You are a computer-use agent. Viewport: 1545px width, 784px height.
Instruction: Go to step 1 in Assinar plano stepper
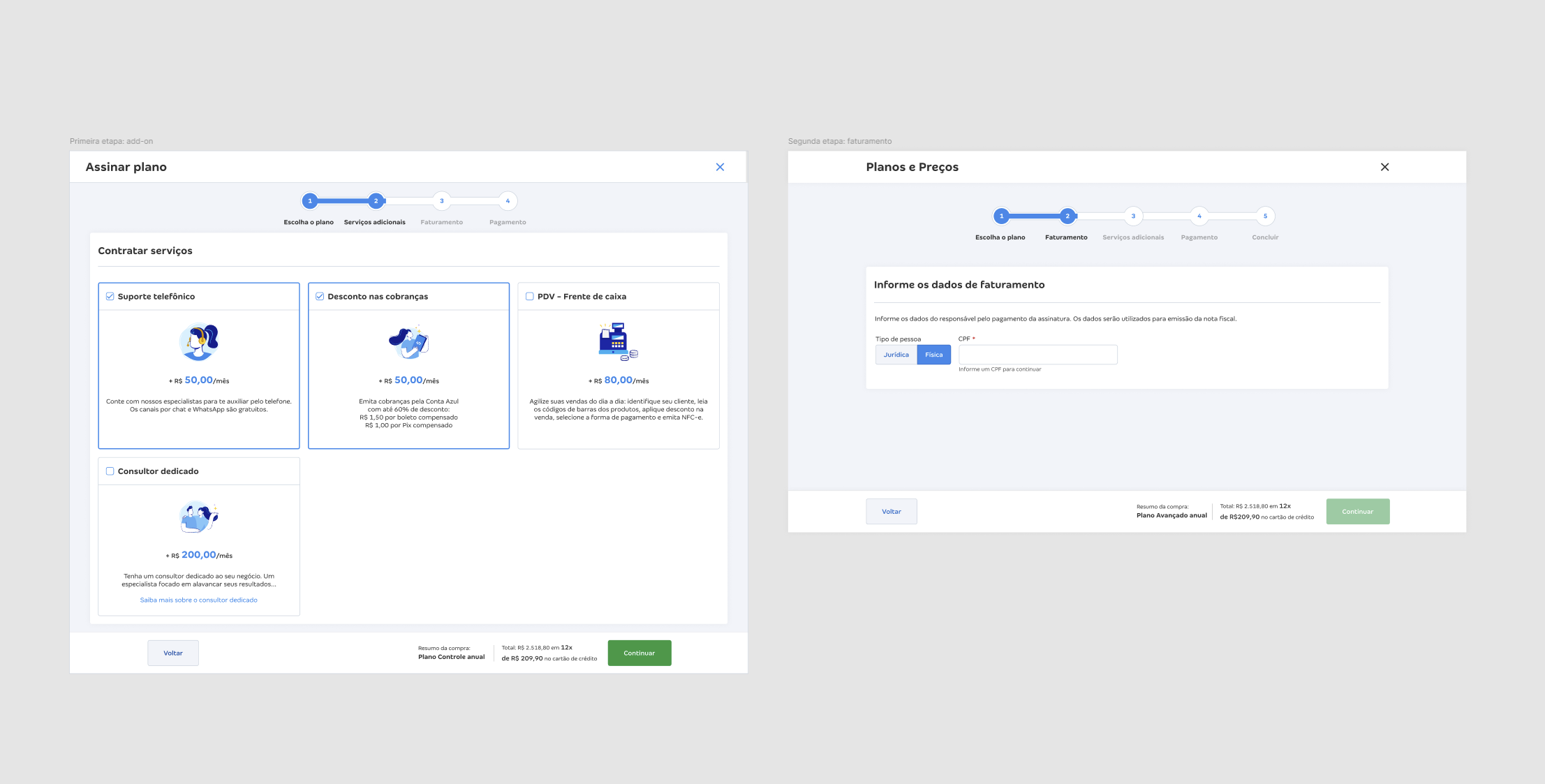point(310,201)
